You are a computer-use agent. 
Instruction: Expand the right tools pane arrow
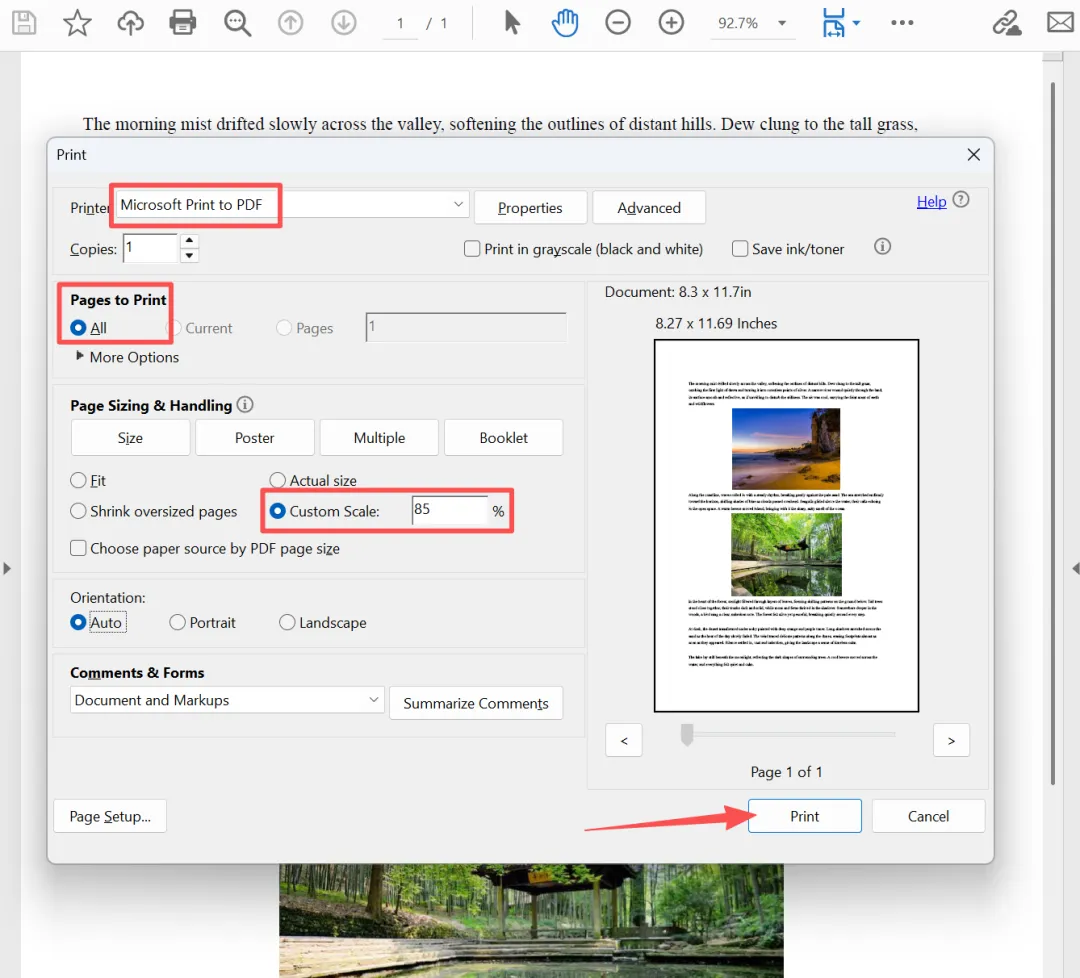click(1076, 569)
